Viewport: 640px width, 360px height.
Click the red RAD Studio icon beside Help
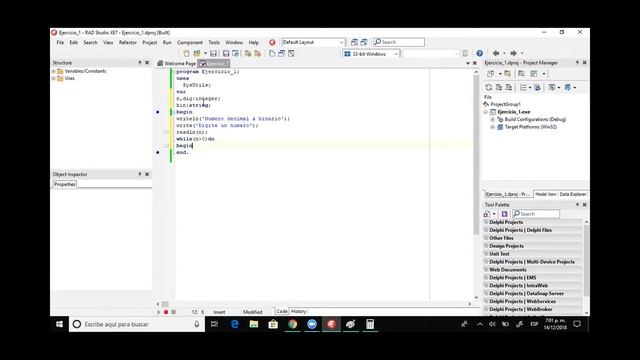click(272, 42)
